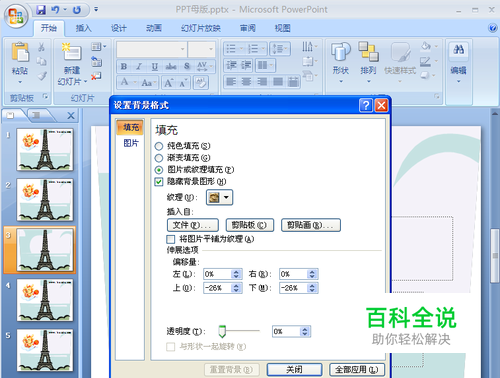
Task: Open PowerPoint Help question mark icon
Action: 492,28
